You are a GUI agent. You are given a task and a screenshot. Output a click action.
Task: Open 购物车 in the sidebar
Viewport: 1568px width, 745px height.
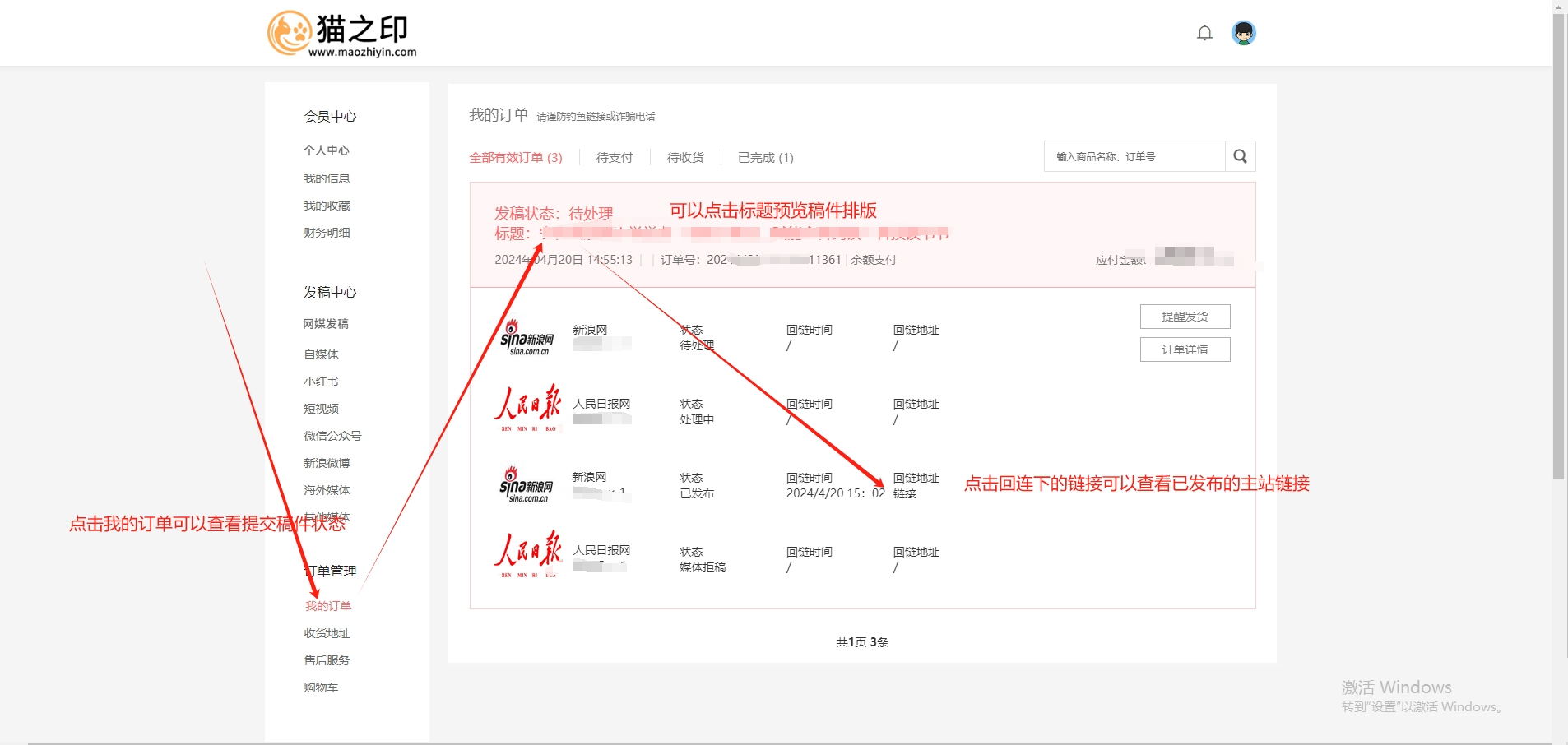tap(321, 687)
